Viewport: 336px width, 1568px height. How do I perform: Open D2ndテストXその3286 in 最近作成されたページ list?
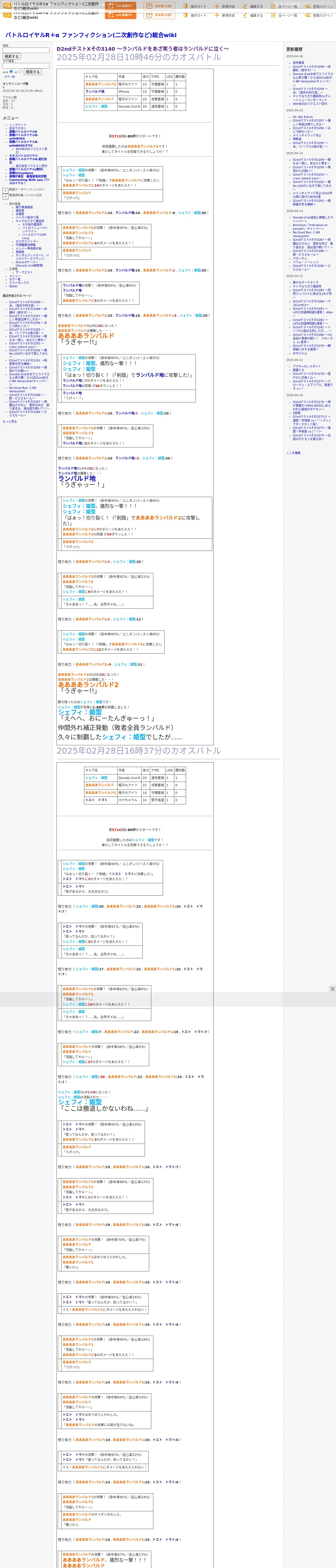click(x=27, y=413)
